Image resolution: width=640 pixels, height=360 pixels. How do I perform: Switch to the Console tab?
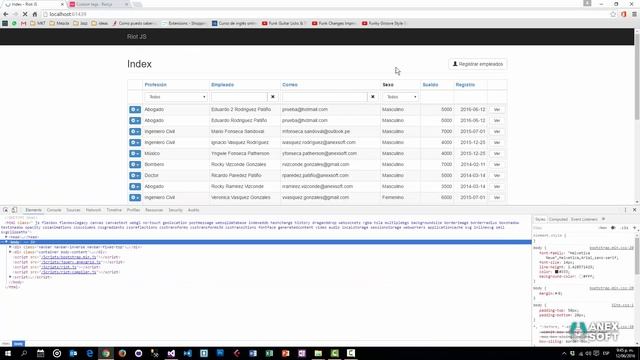(54, 210)
